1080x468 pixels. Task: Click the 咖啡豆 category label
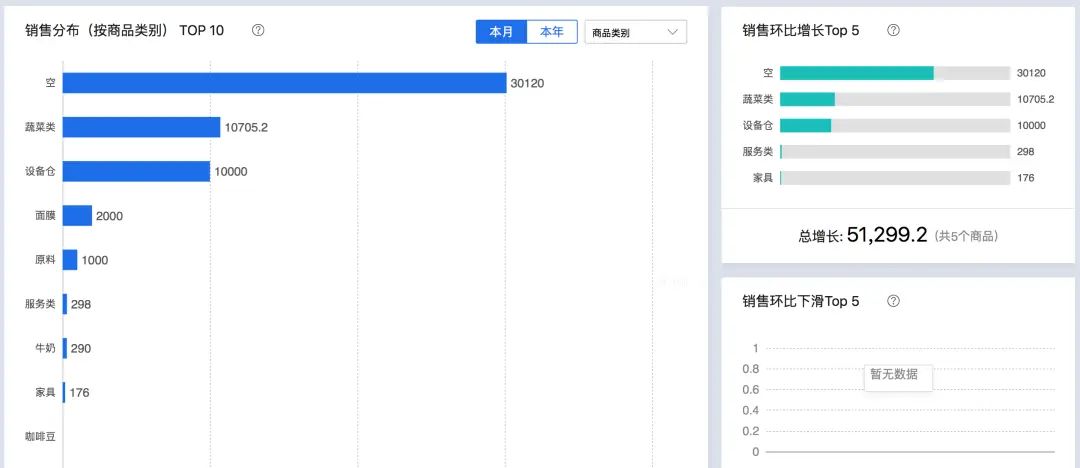click(40, 436)
